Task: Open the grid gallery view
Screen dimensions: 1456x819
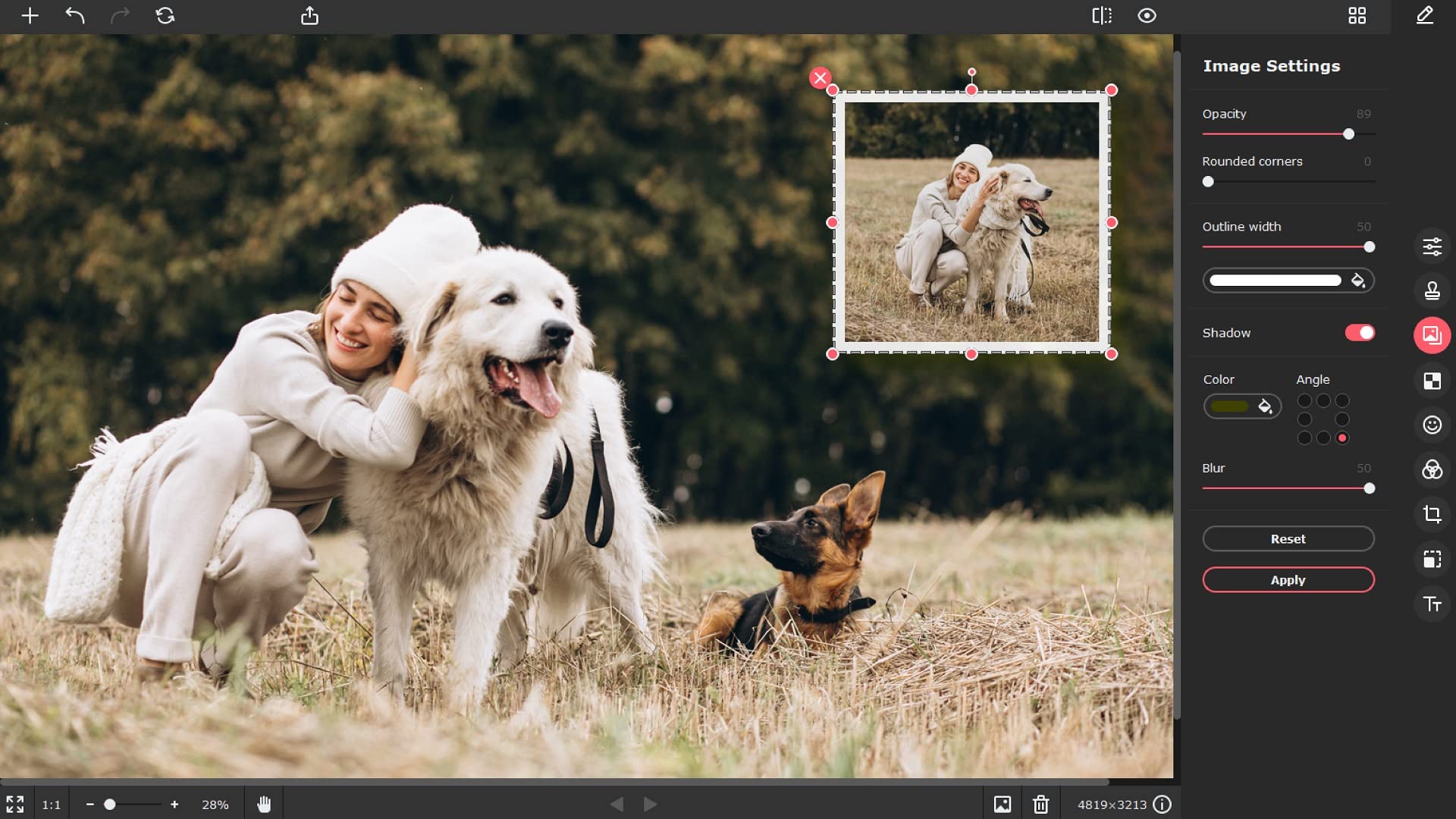Action: (1357, 16)
